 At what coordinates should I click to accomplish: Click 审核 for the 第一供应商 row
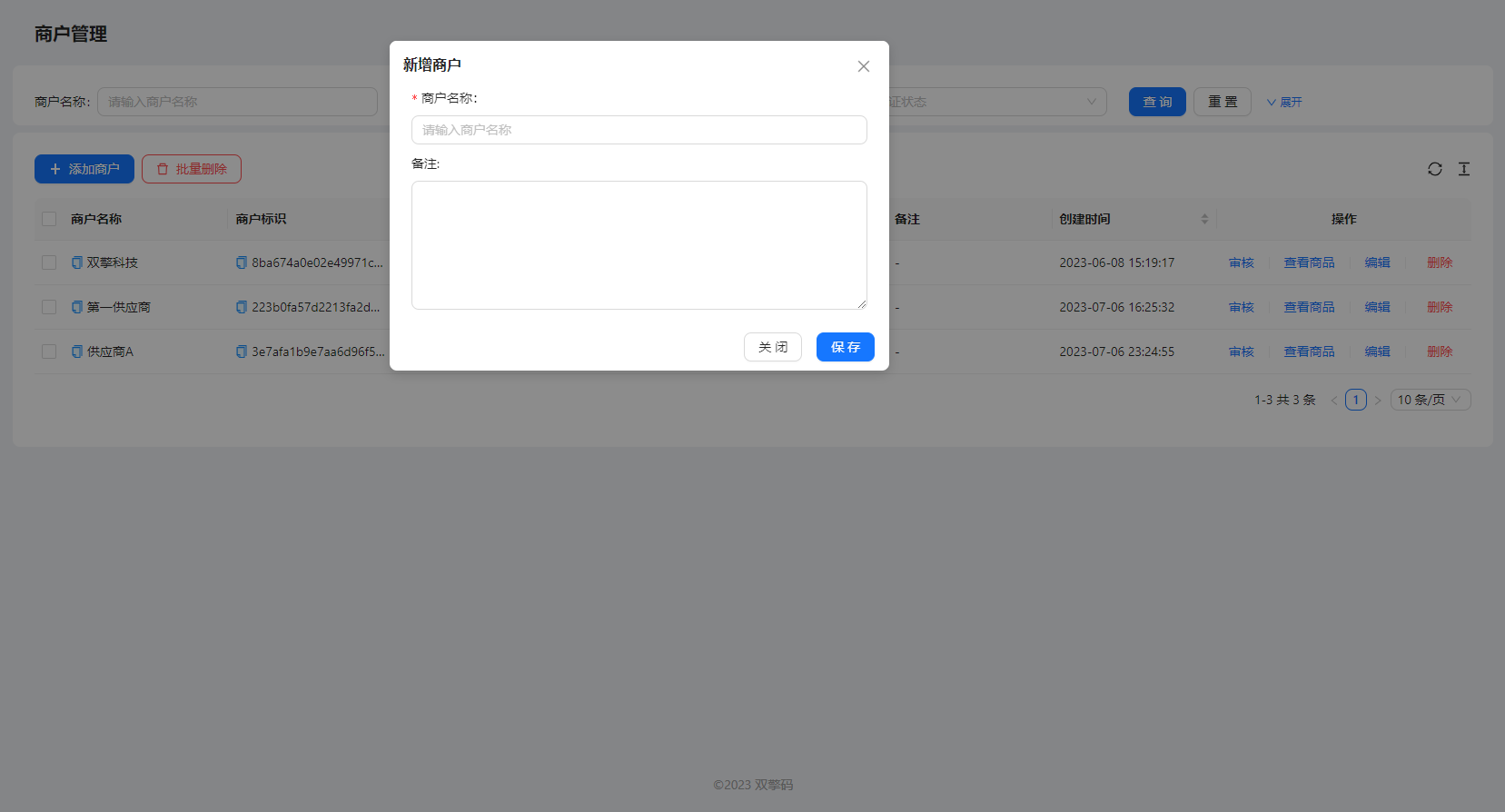[x=1242, y=307]
